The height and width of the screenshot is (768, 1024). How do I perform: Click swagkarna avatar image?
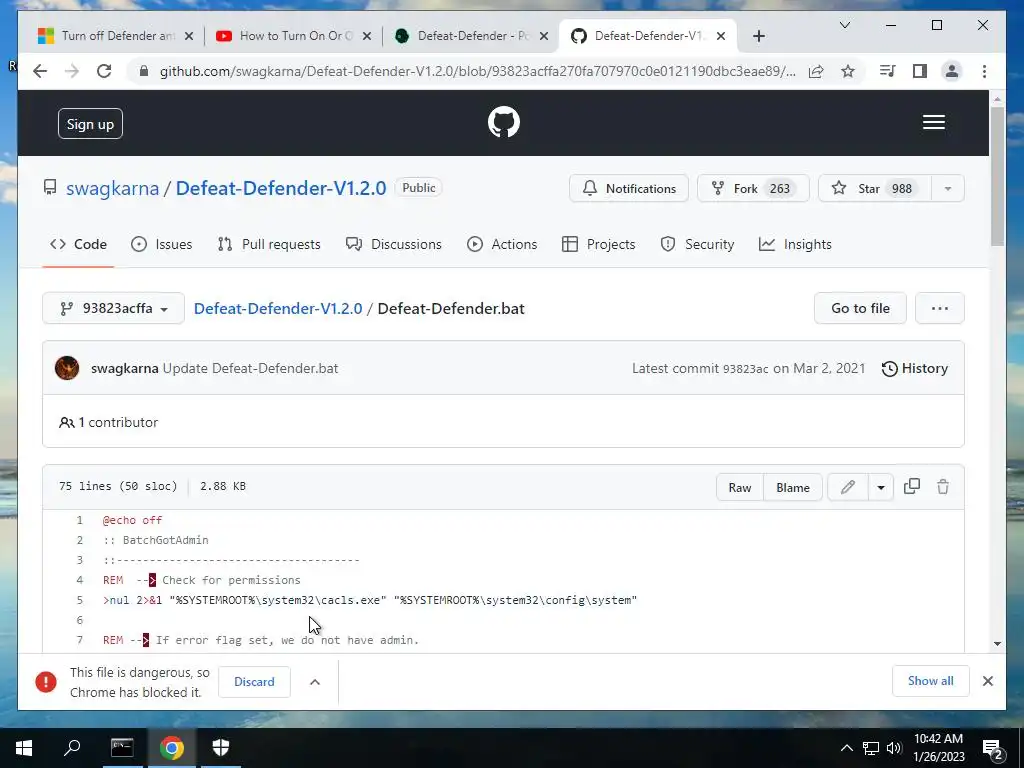click(67, 368)
